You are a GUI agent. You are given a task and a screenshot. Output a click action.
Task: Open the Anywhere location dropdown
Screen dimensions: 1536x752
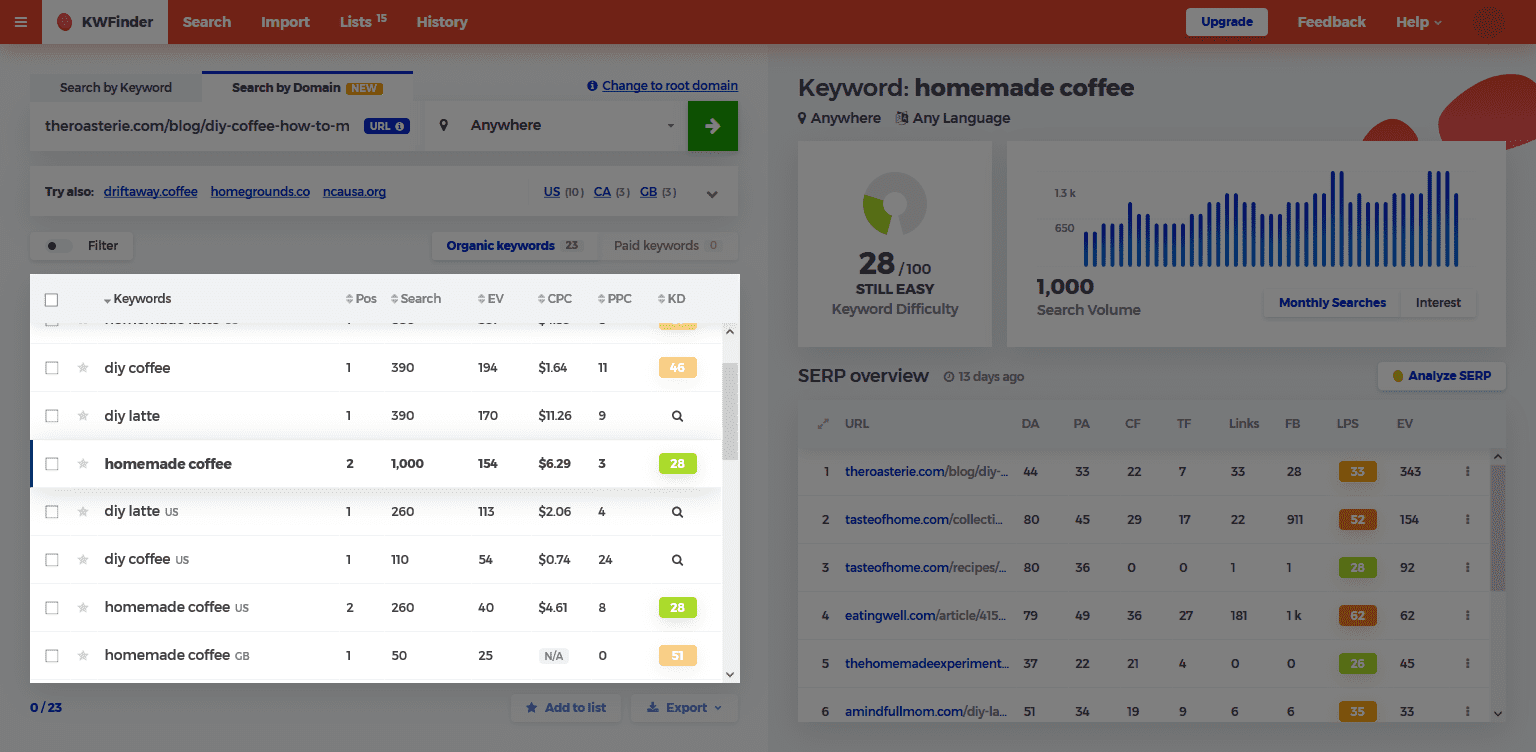[x=557, y=126]
